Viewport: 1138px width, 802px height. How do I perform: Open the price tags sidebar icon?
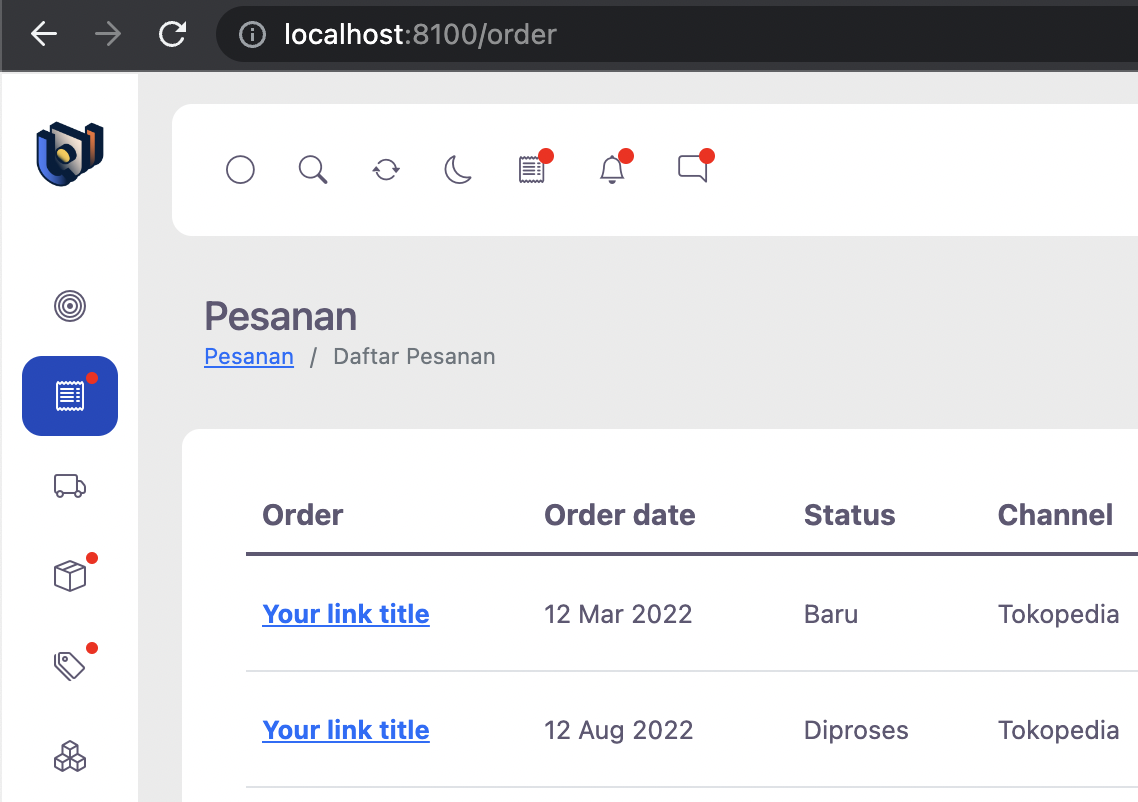(70, 666)
